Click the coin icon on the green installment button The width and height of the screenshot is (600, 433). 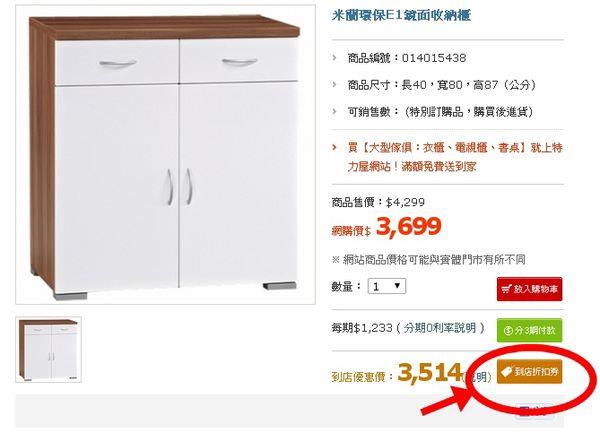(x=508, y=330)
